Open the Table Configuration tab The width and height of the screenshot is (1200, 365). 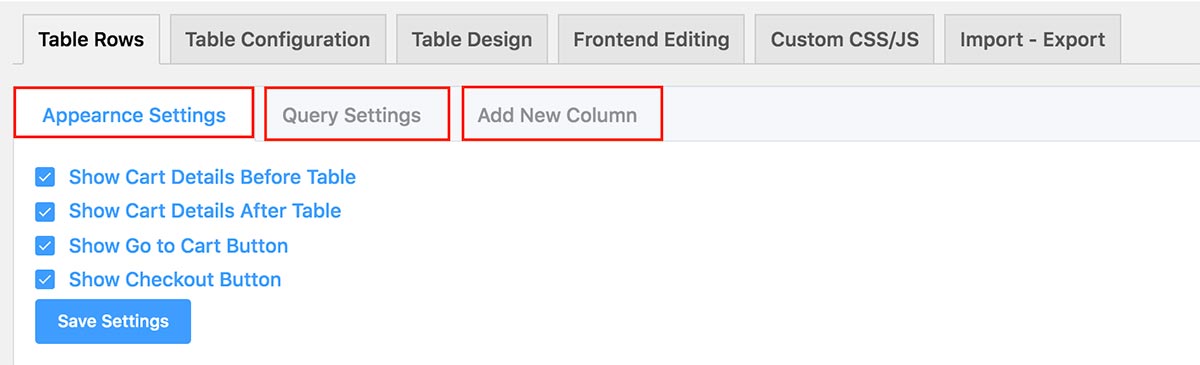point(278,40)
